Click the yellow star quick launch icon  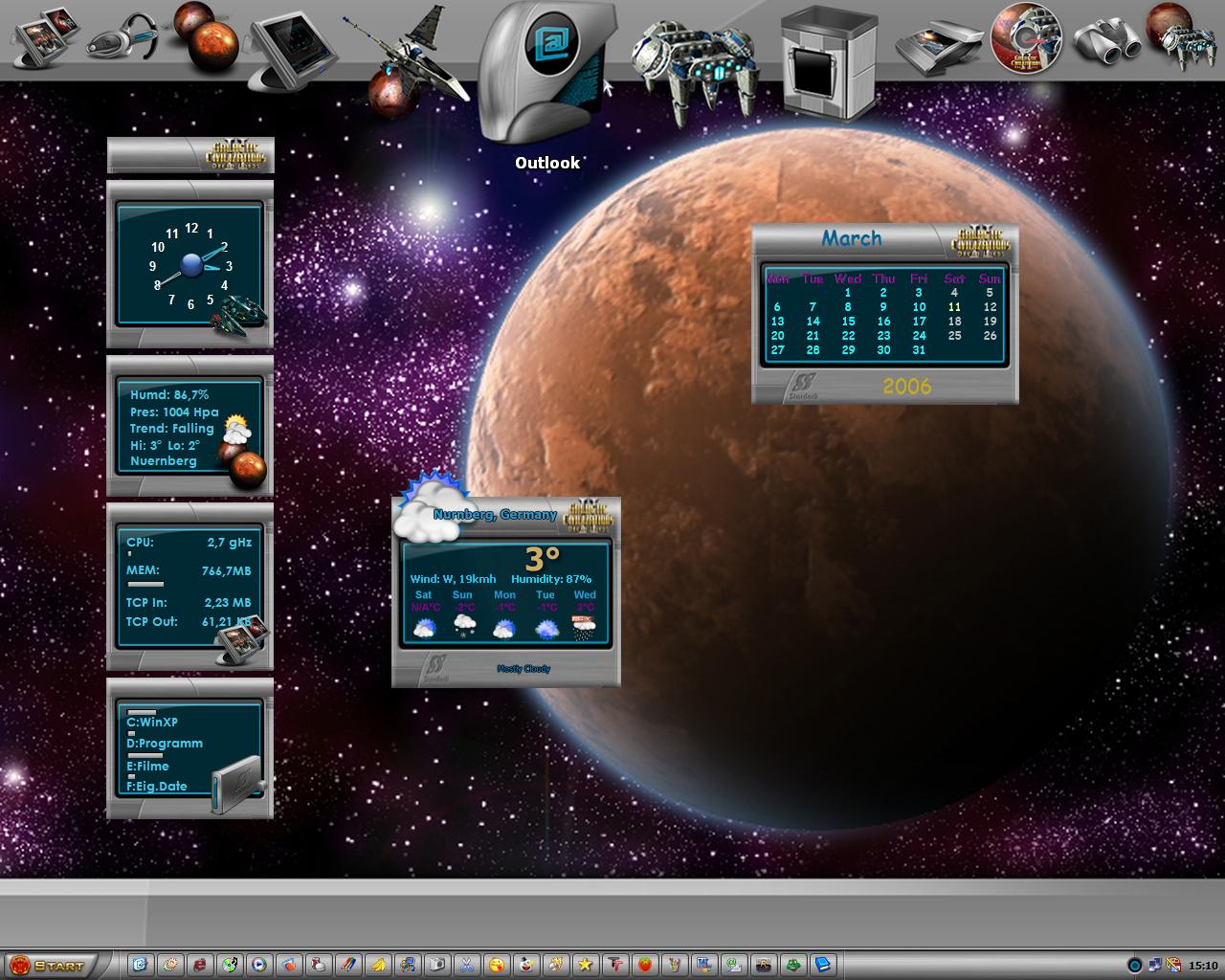[x=586, y=965]
